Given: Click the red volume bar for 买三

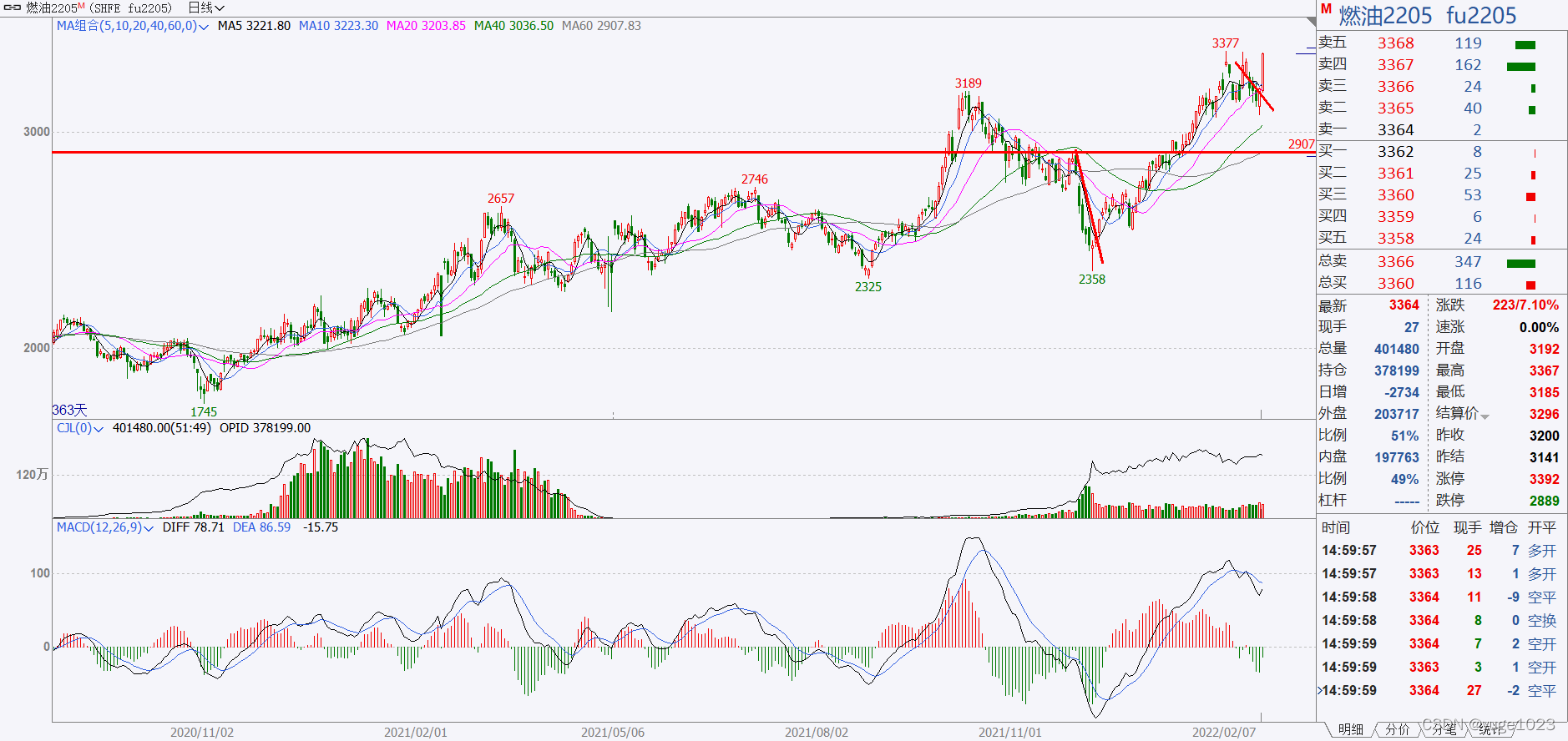Looking at the screenshot, I should point(1530,197).
